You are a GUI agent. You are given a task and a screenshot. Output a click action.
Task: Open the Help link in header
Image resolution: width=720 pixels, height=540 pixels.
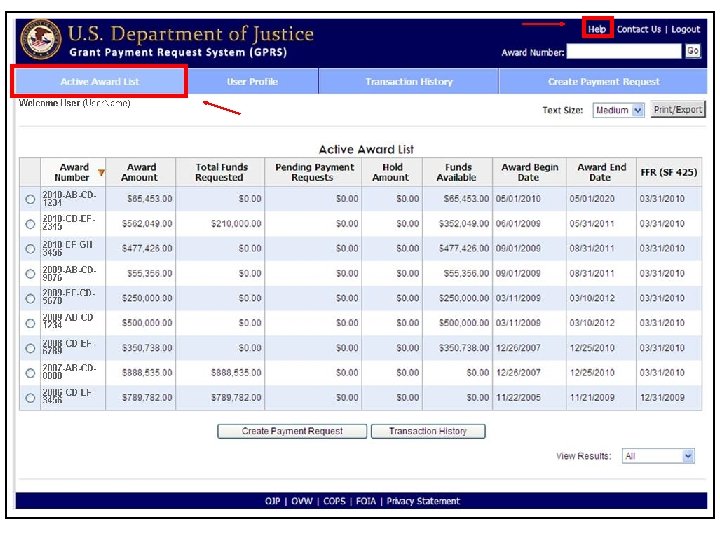[x=597, y=29]
